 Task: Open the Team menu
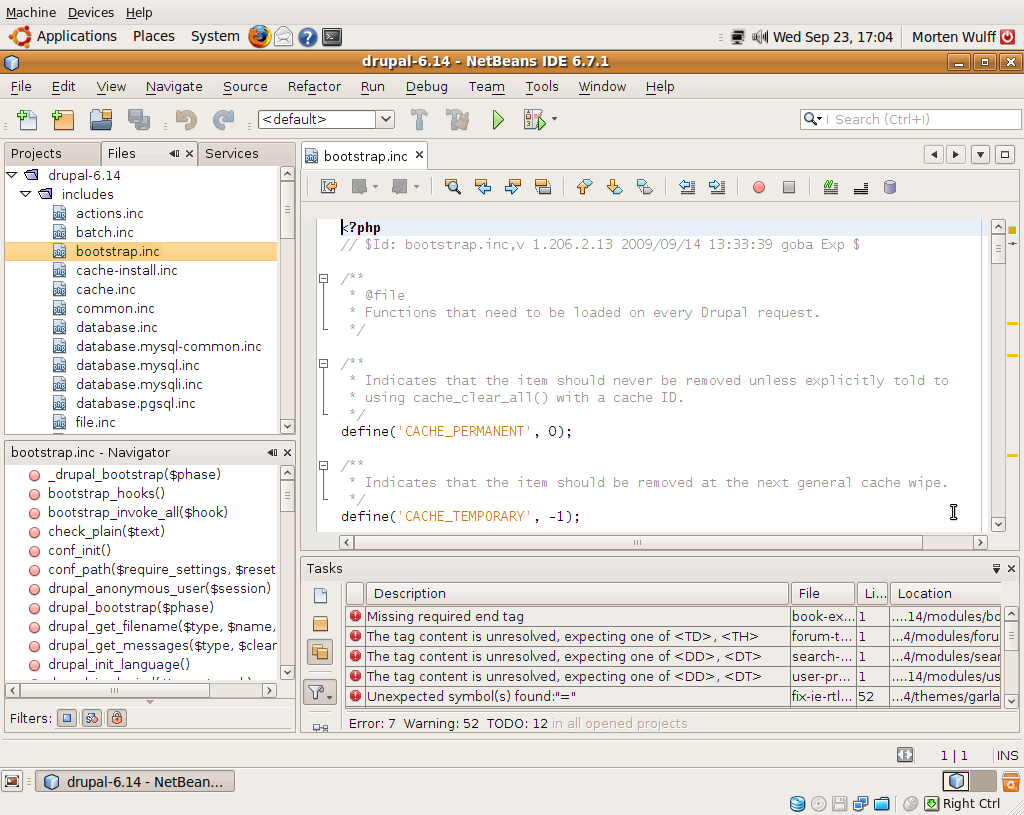(486, 86)
